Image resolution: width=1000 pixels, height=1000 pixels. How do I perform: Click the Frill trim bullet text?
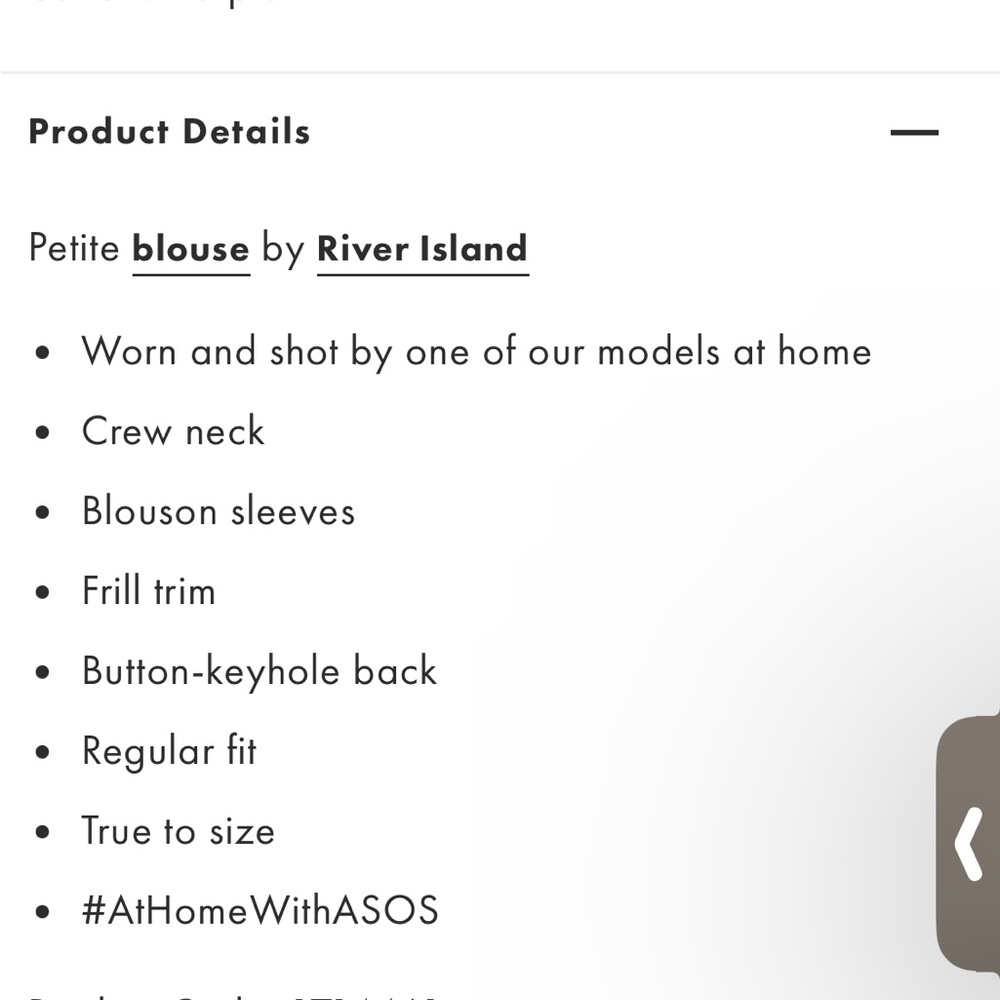149,591
